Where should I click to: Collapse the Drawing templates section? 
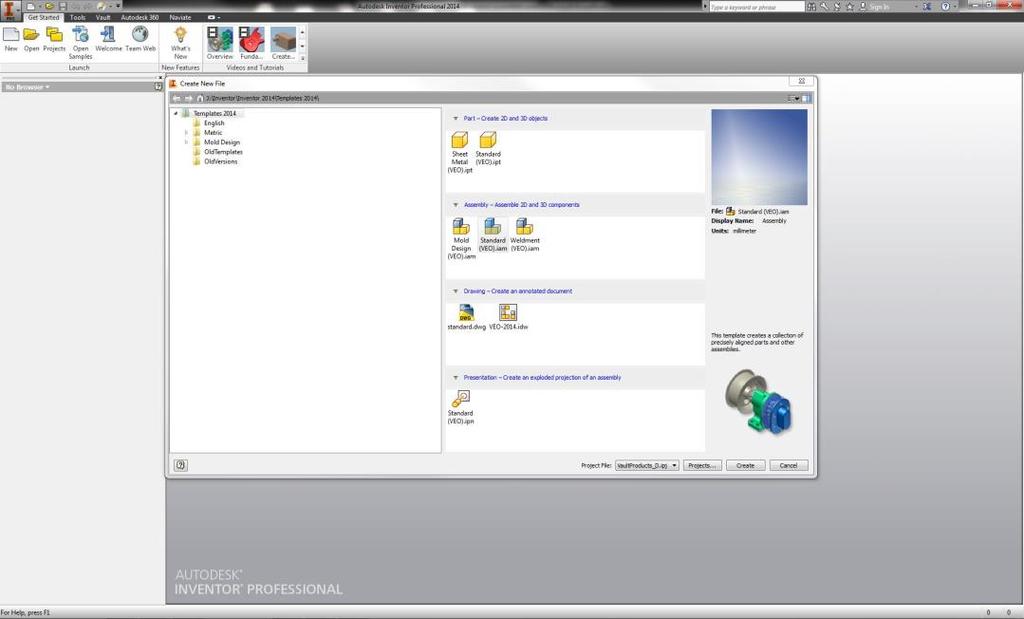point(455,291)
